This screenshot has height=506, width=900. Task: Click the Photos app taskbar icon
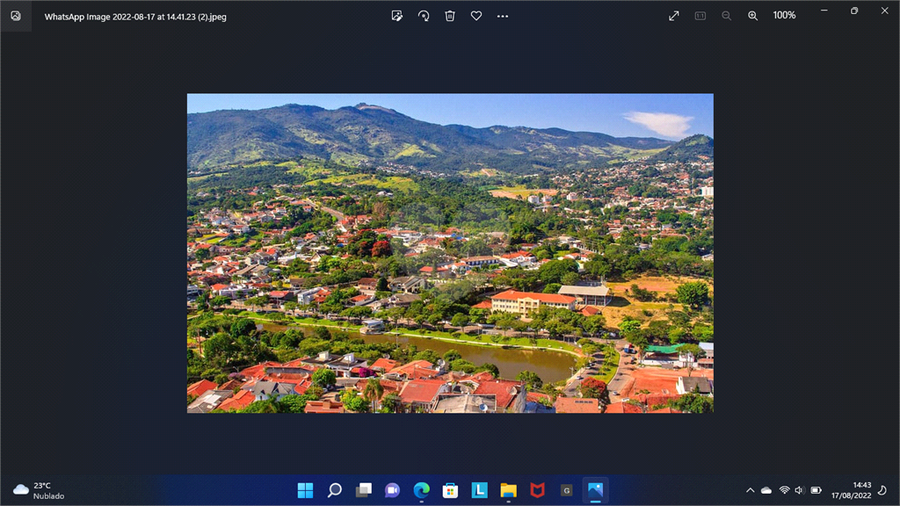pyautogui.click(x=595, y=490)
